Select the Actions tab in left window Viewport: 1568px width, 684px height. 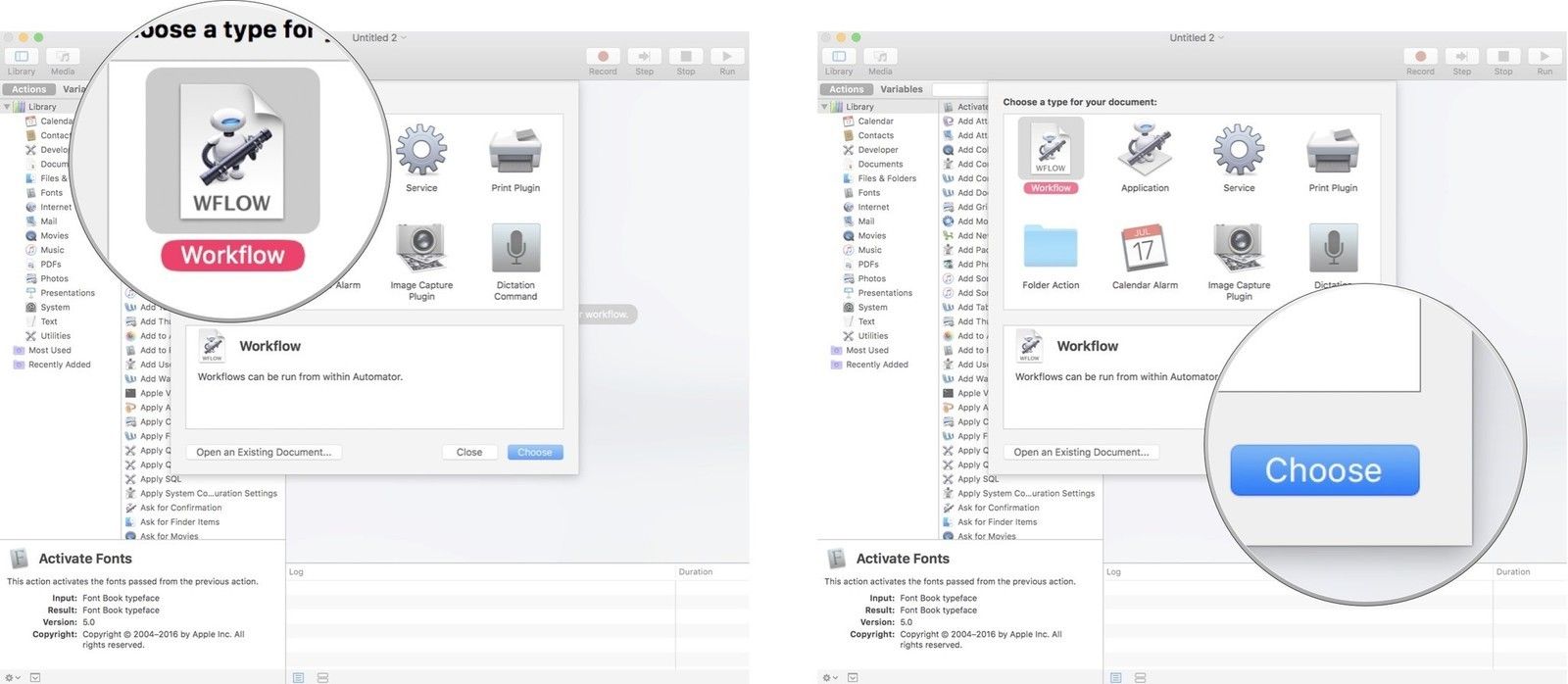click(x=29, y=89)
